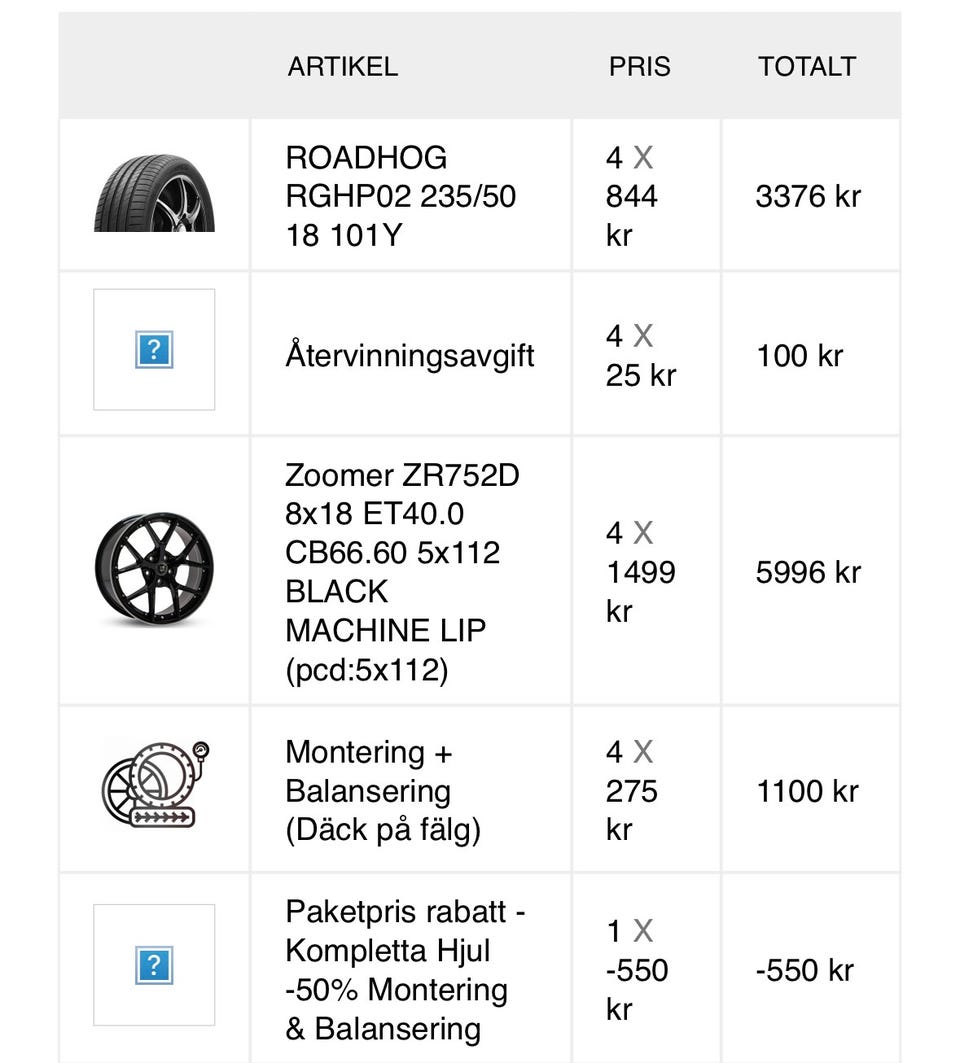
Task: Click the 1100 kr mounting total
Action: click(x=807, y=791)
